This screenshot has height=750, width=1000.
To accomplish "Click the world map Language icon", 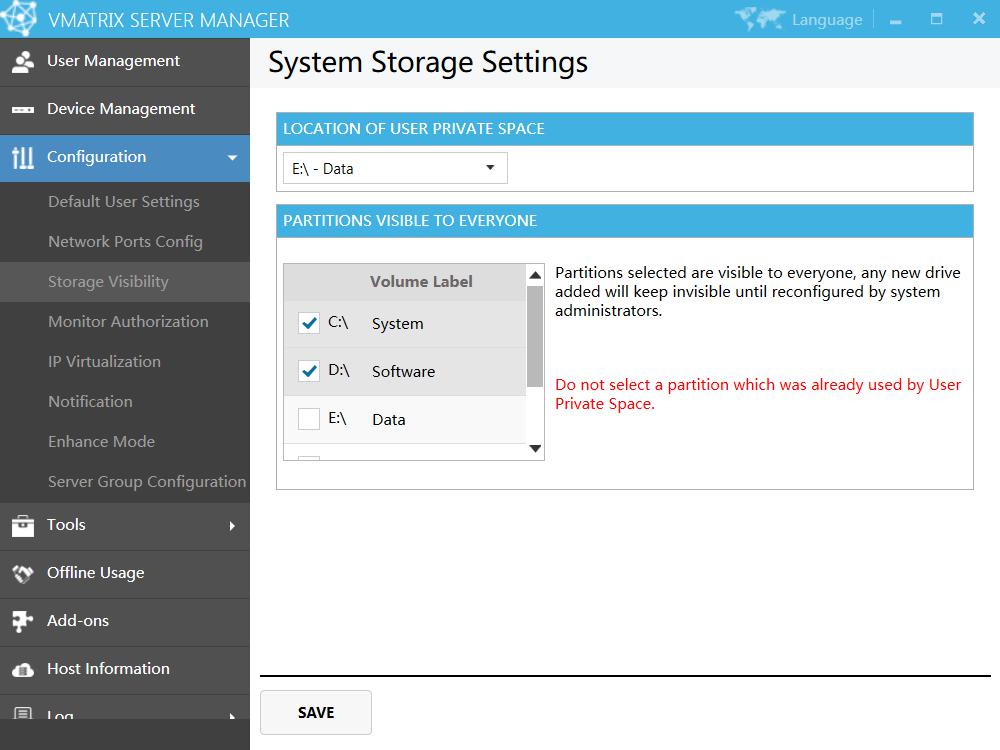I will (x=759, y=19).
